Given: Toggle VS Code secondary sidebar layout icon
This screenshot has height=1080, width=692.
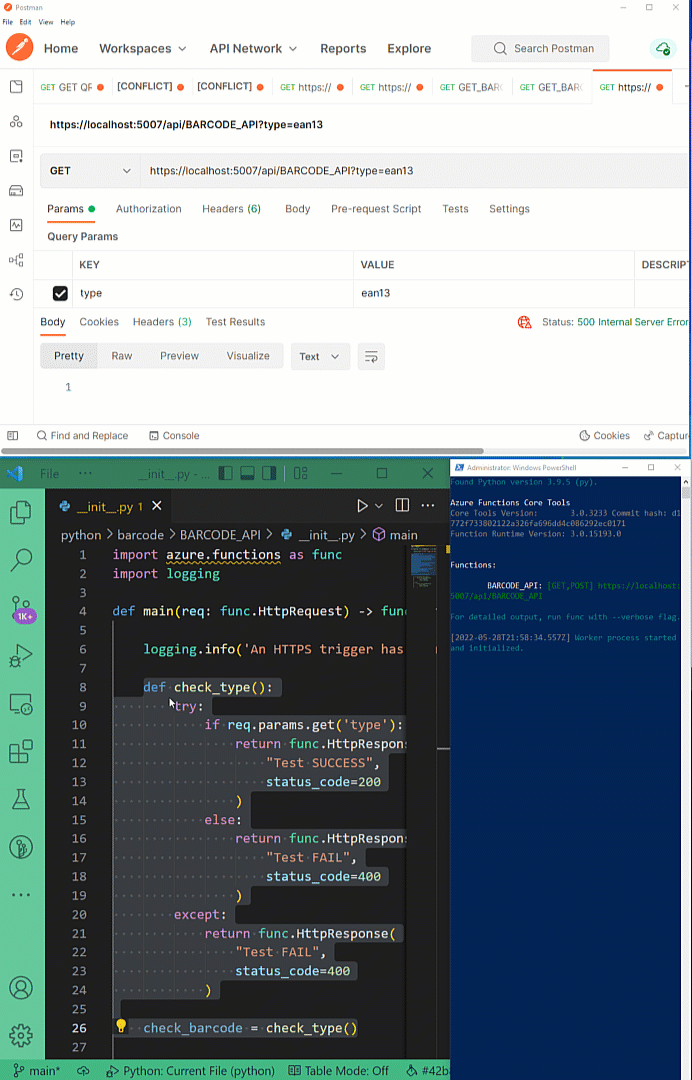Looking at the screenshot, I should 269,473.
